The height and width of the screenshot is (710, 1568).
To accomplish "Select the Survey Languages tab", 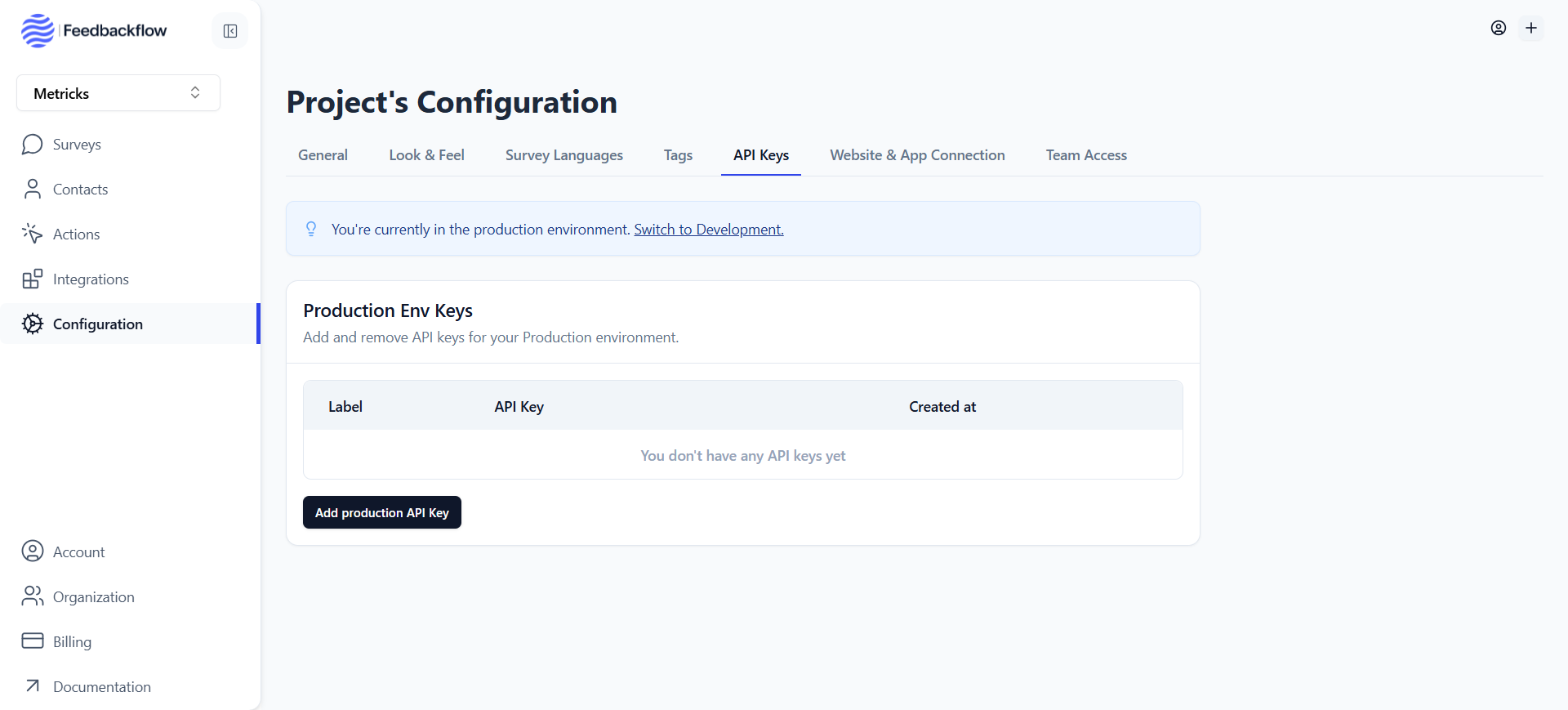I will tap(563, 155).
